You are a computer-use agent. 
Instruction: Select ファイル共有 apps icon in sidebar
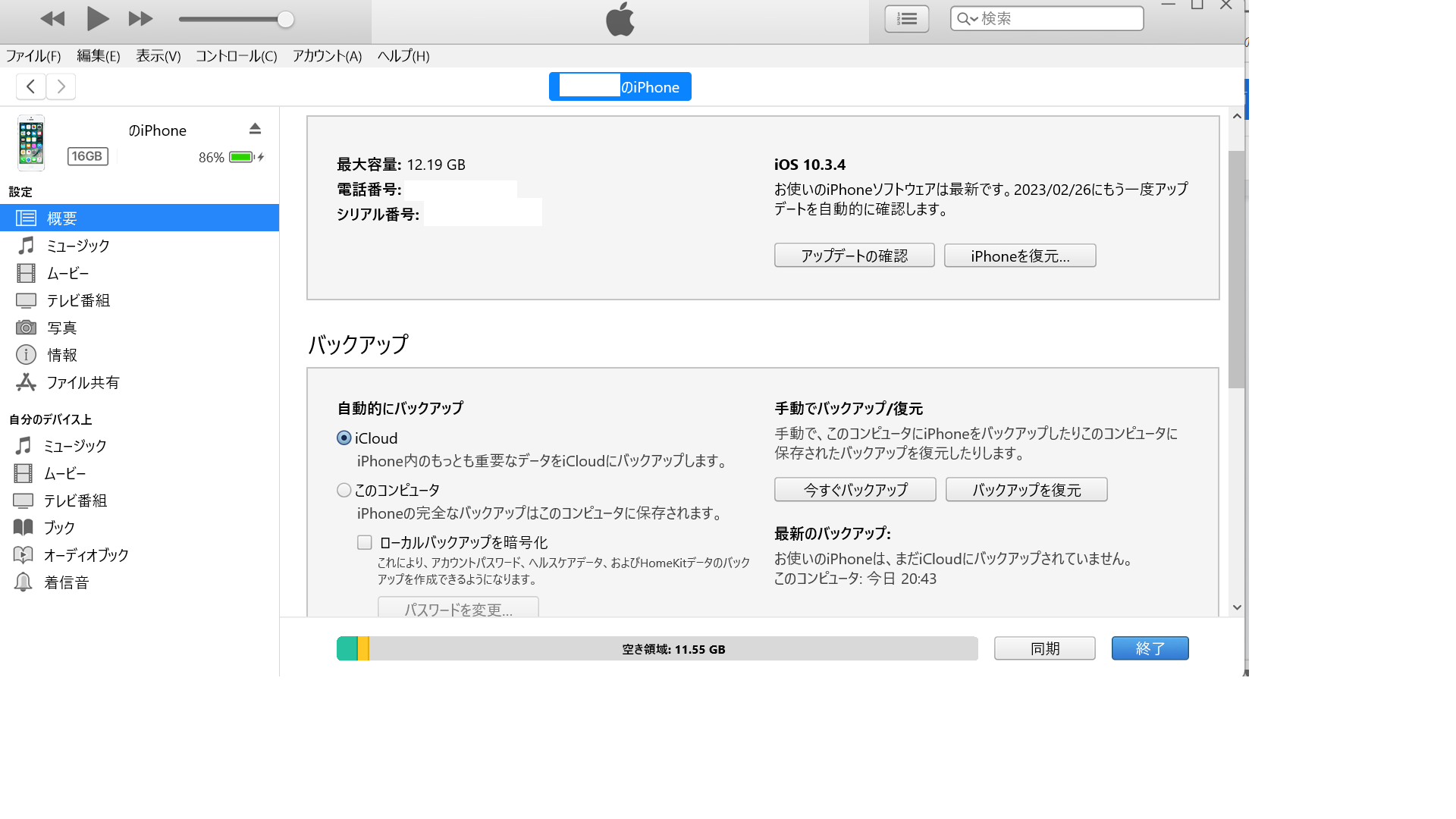tap(26, 382)
